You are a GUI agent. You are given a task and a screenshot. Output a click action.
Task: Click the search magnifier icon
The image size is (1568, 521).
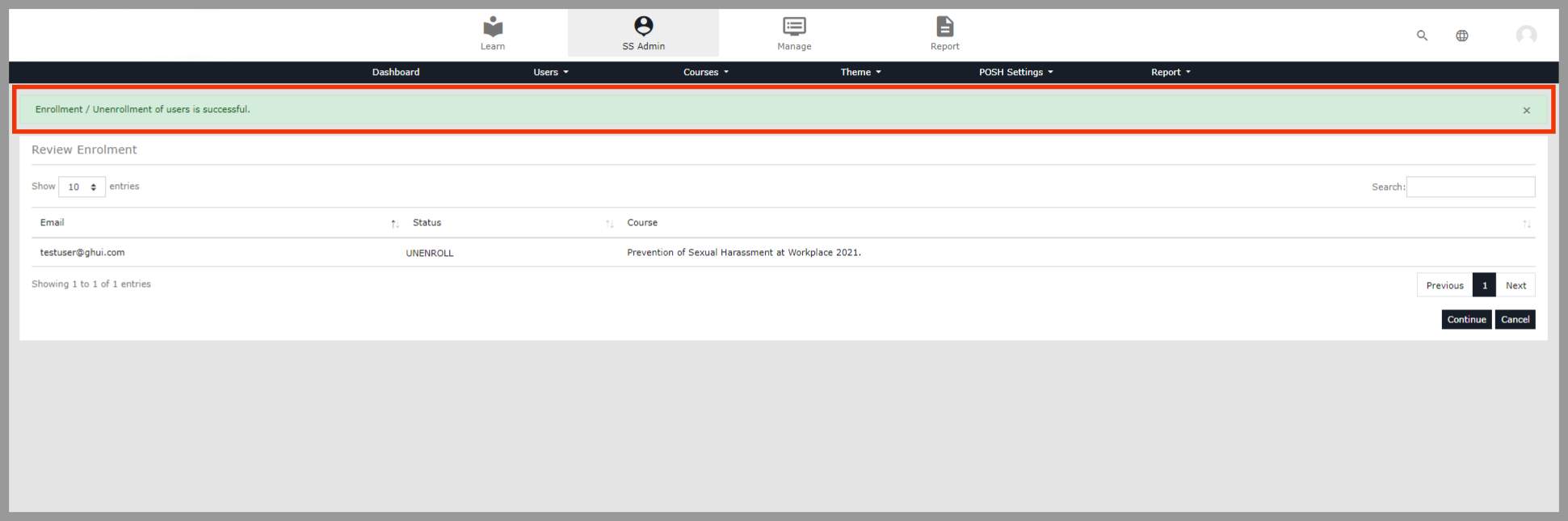point(1422,36)
